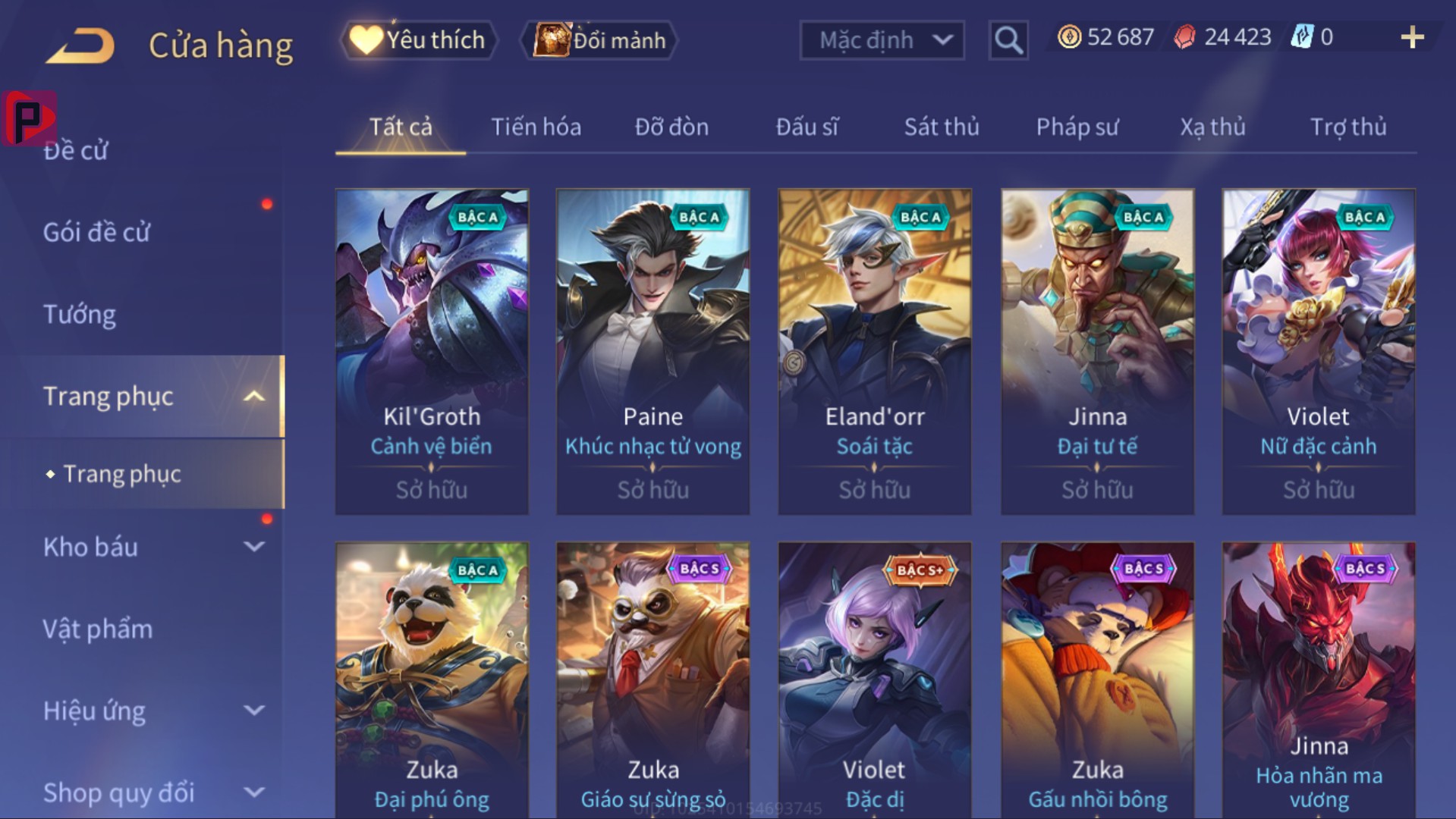Screen dimensions: 1456x819
Task: Switch to the Sát thủ tab
Action: (942, 127)
